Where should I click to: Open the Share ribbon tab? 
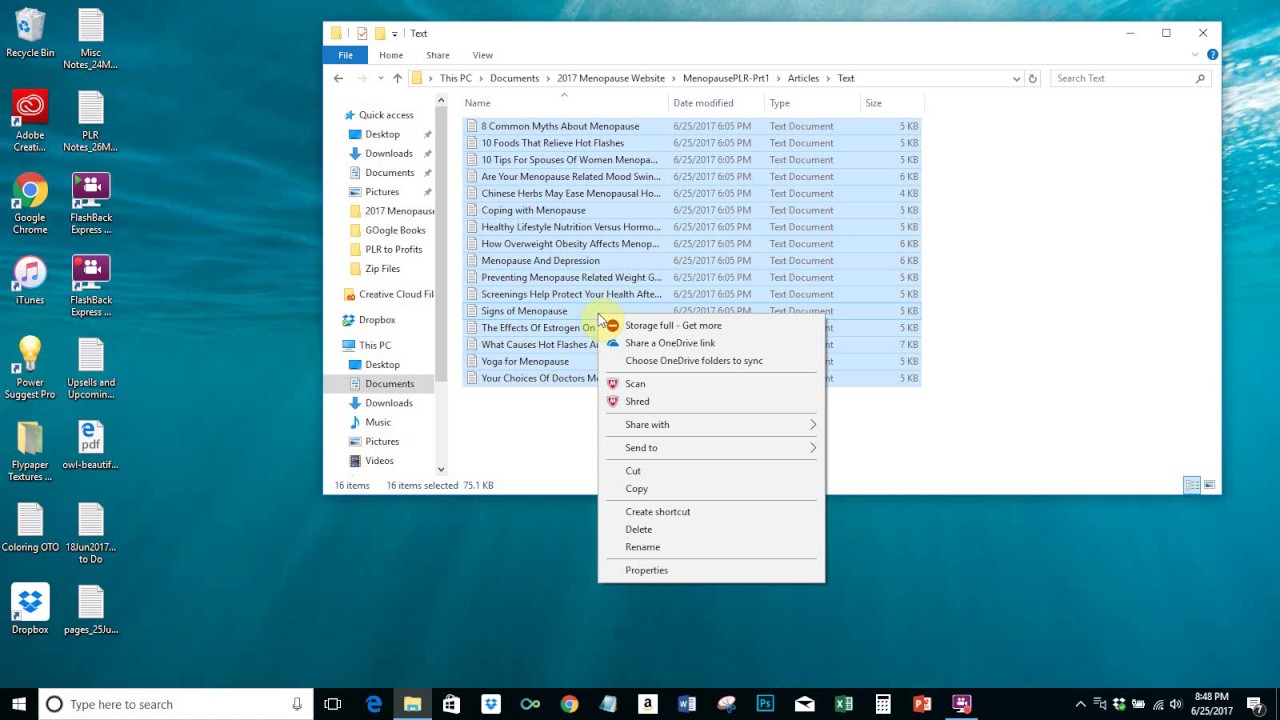coord(437,55)
